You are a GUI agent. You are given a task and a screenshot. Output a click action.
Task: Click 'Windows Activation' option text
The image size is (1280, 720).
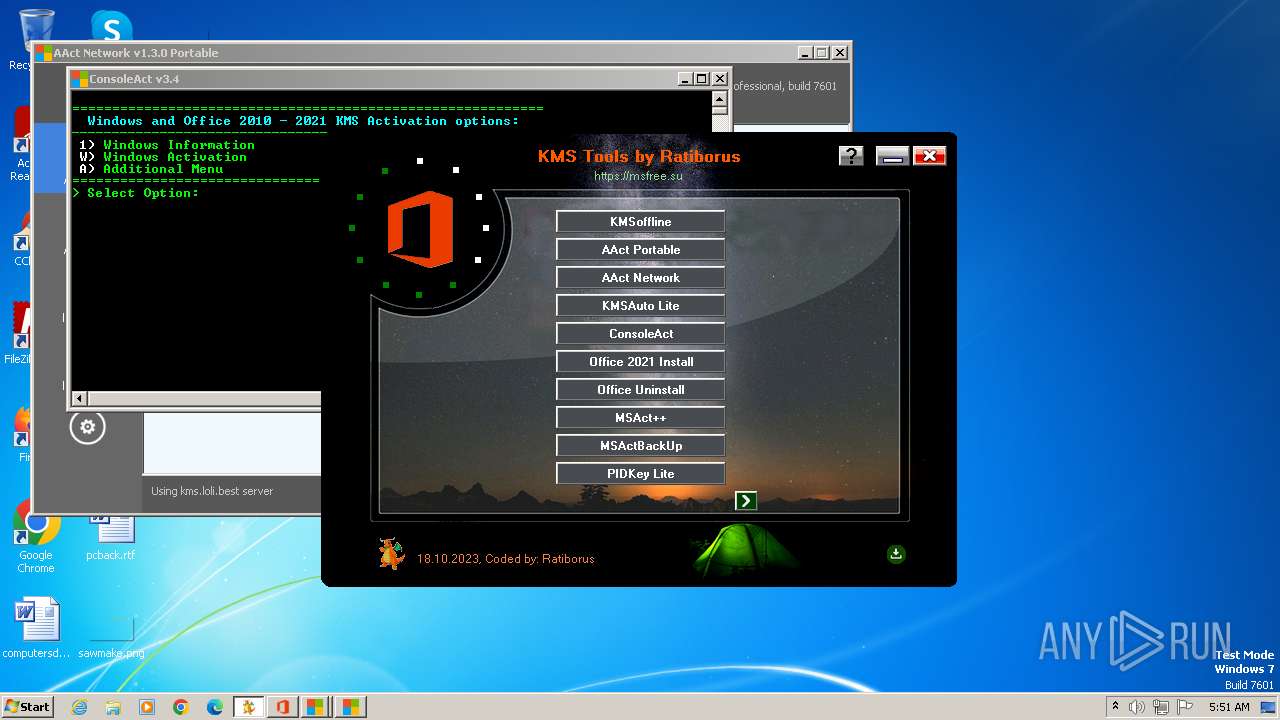(174, 157)
